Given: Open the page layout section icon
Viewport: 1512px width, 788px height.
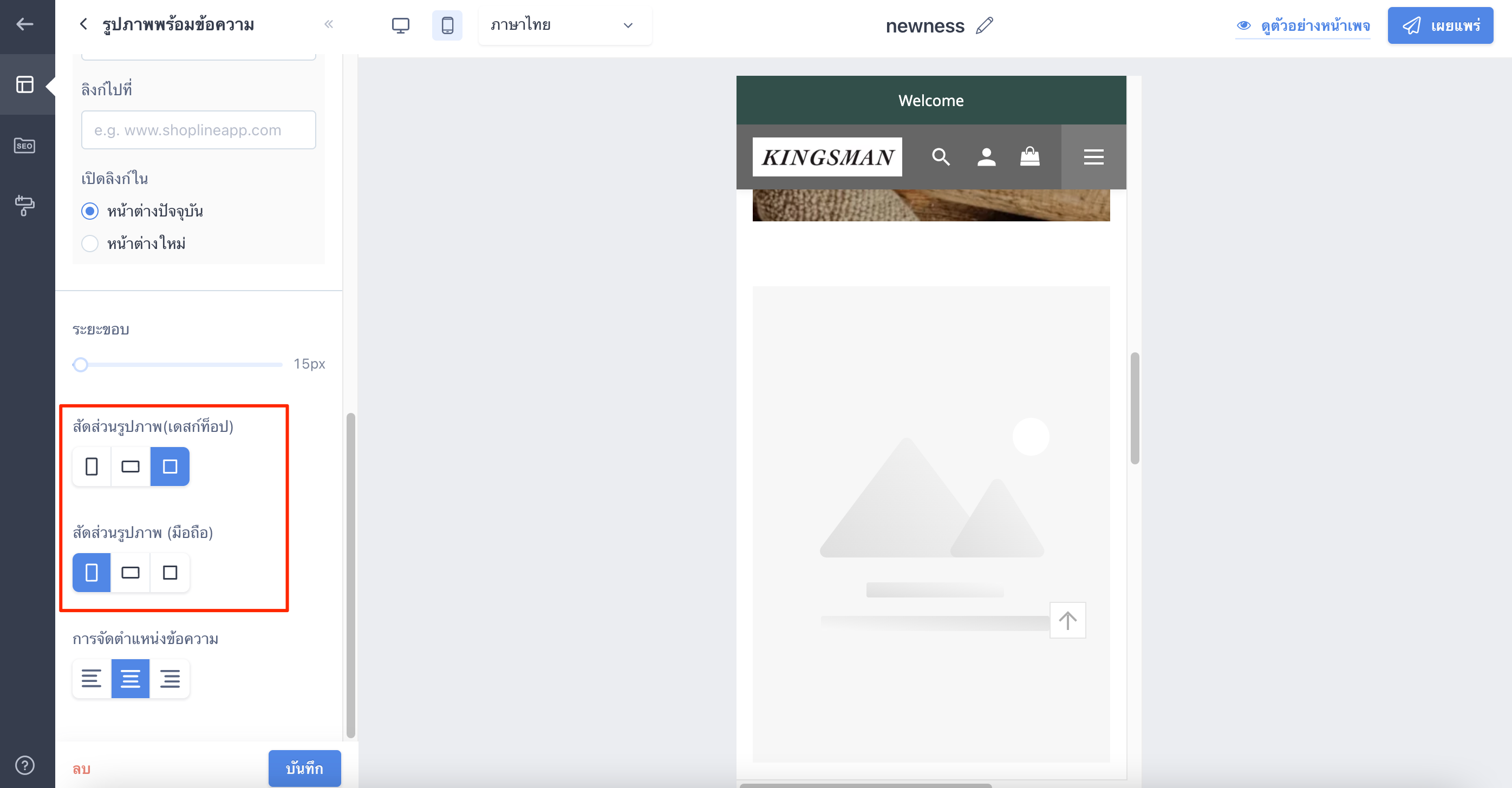Looking at the screenshot, I should [25, 84].
